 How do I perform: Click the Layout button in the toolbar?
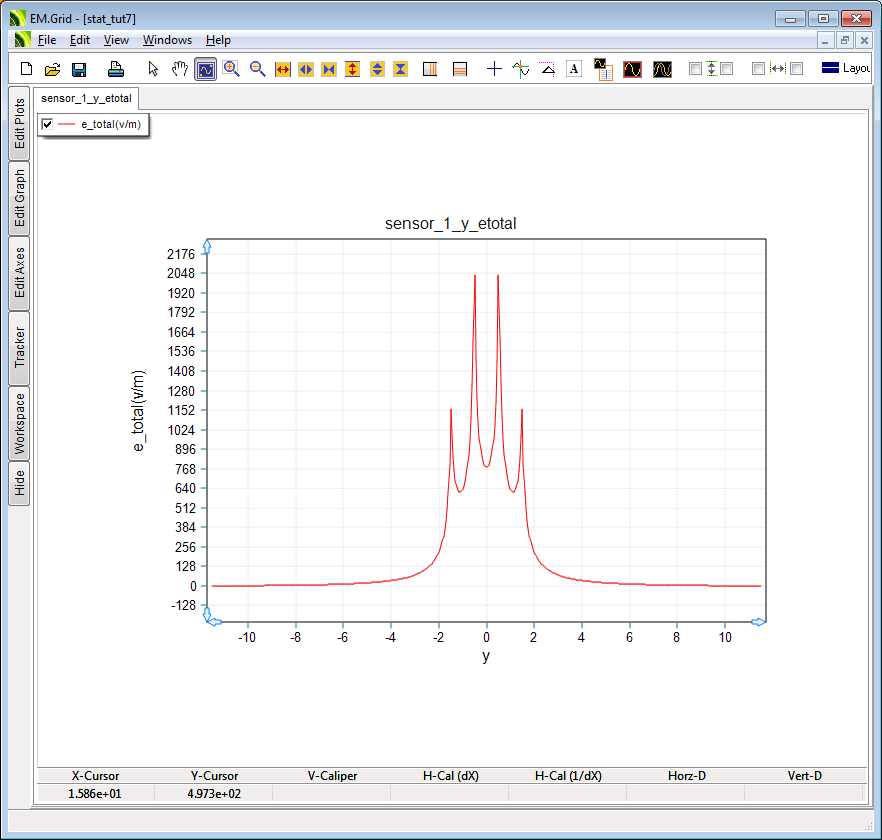(x=845, y=69)
